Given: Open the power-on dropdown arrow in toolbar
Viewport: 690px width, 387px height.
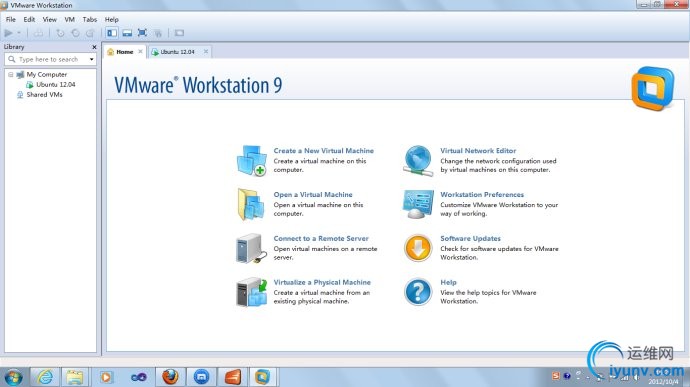Looking at the screenshot, I should (19, 33).
